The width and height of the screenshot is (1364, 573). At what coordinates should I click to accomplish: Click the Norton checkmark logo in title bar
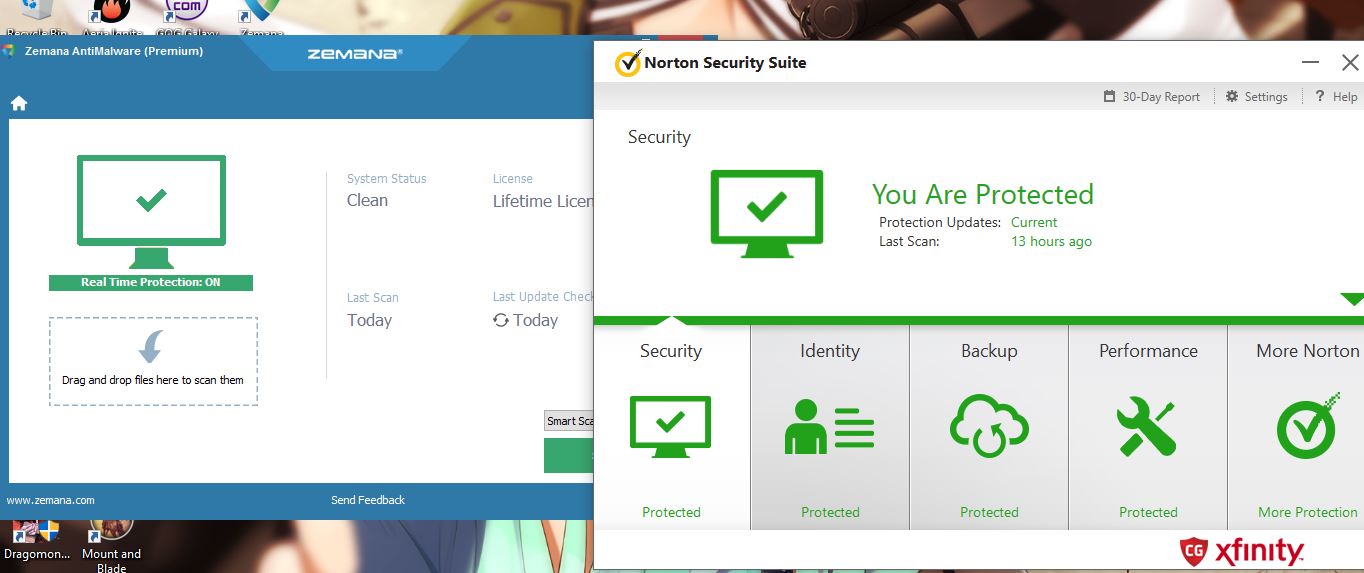click(627, 62)
